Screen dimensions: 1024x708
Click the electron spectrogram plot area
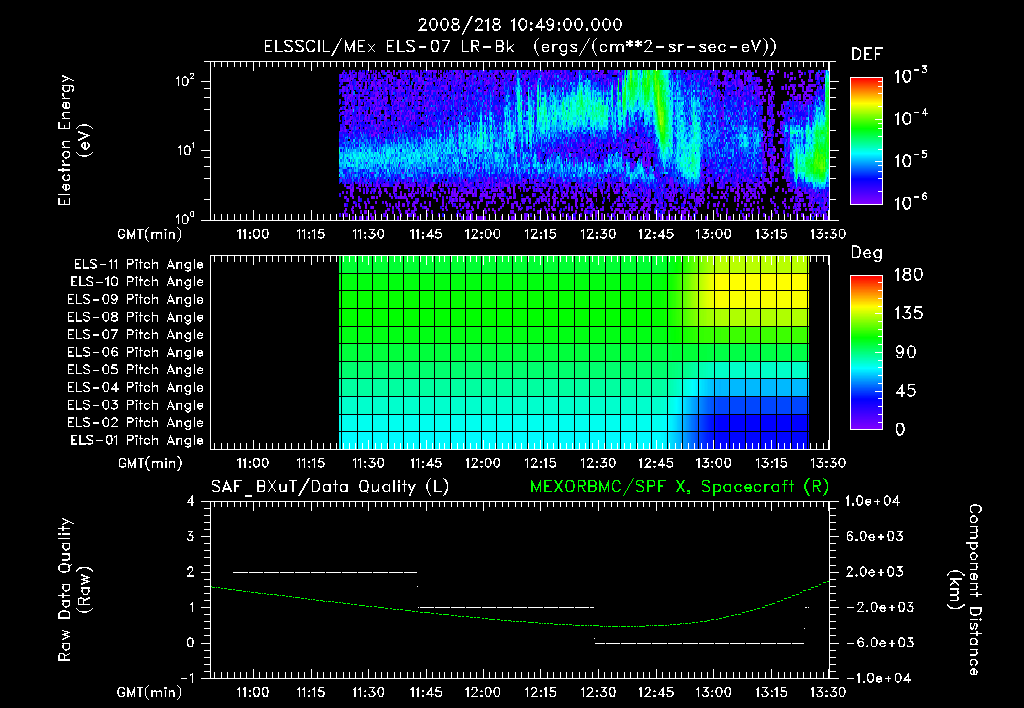click(x=520, y=141)
